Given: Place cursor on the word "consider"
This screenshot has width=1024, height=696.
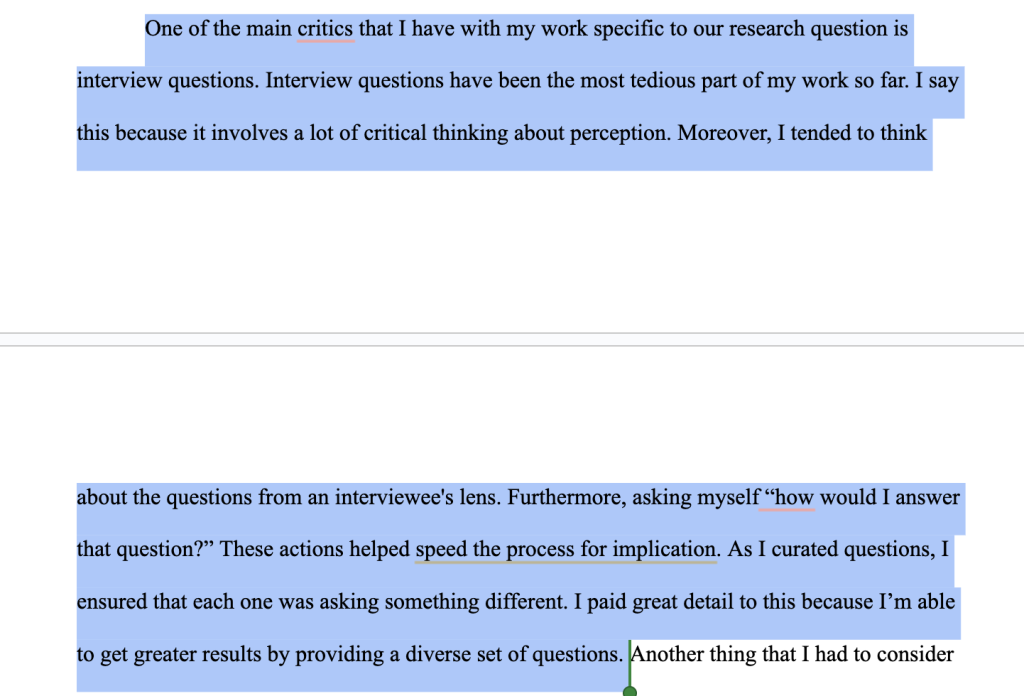Looking at the screenshot, I should (x=919, y=655).
